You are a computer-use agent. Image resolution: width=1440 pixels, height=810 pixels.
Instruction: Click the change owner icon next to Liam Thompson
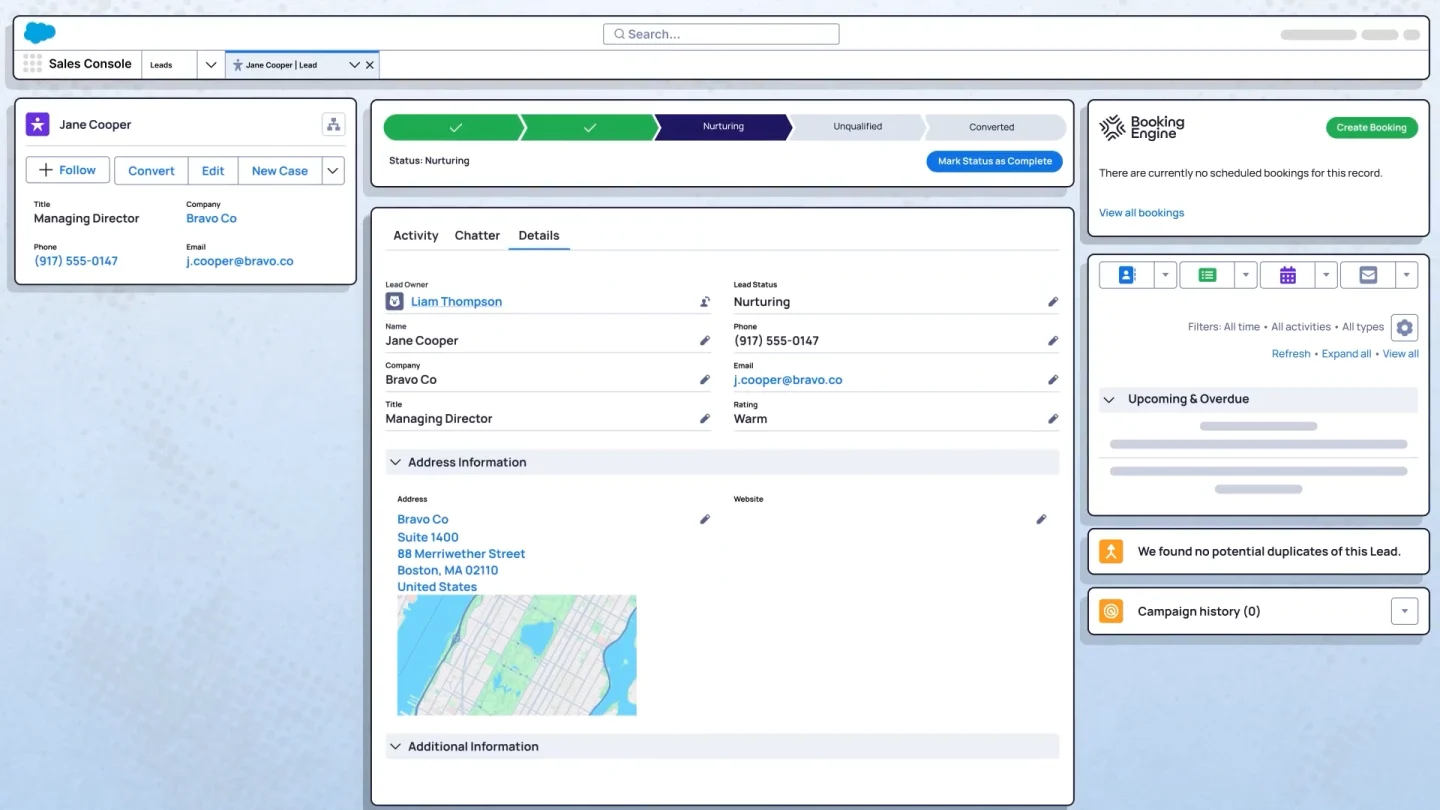pos(705,302)
